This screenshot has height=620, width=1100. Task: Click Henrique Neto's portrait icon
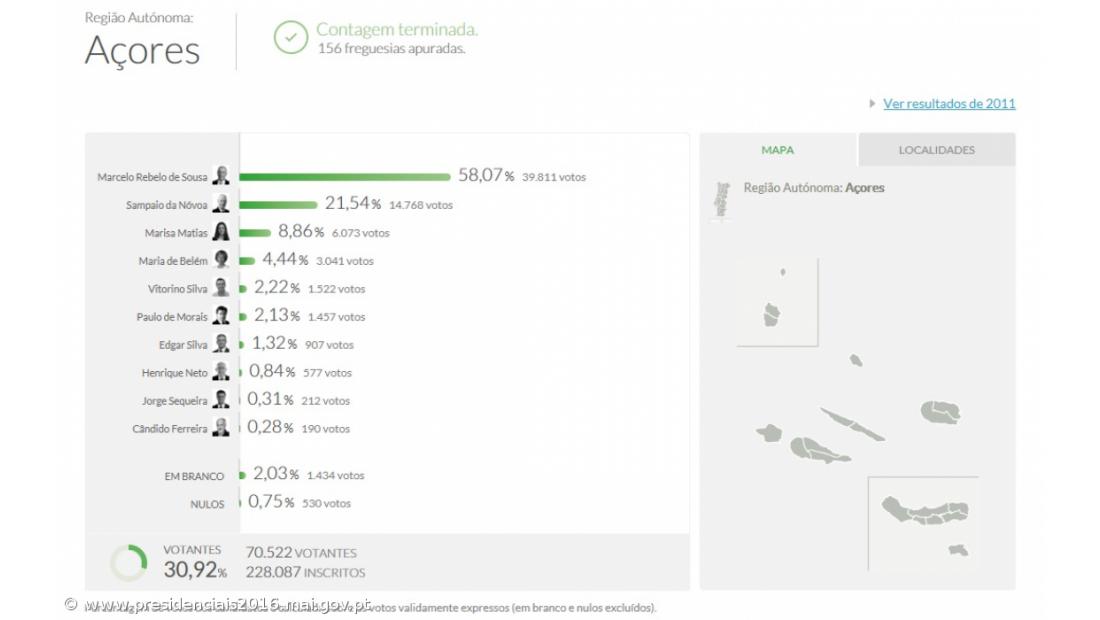click(x=221, y=372)
